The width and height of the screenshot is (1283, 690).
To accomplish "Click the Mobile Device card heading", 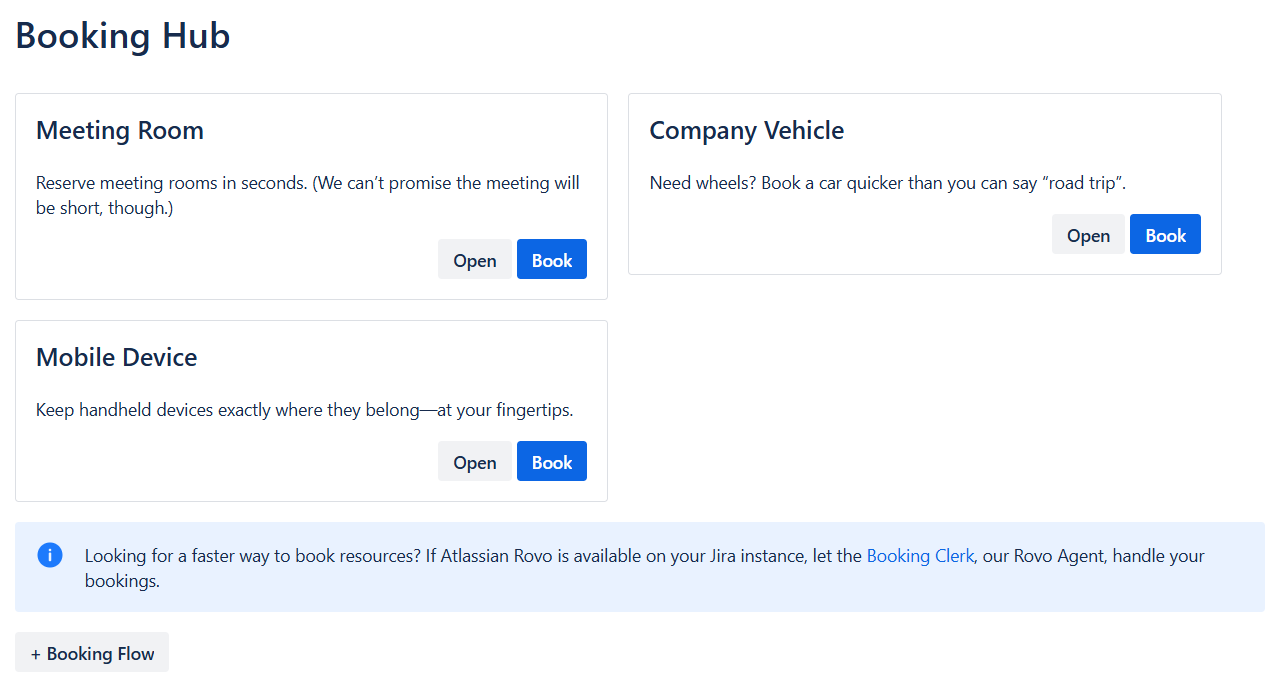I will pyautogui.click(x=116, y=357).
